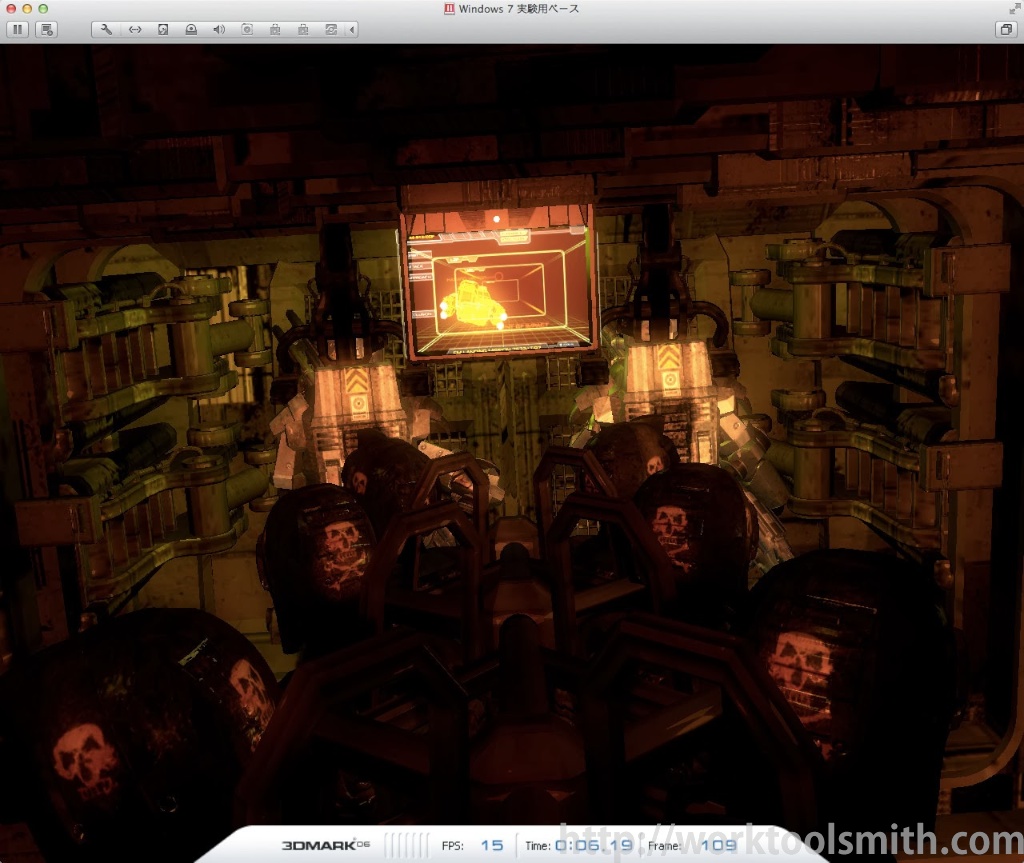Screen dimensions: 1024x863
Task: Enter full screen with the arrows icon
Action: [1014, 8]
